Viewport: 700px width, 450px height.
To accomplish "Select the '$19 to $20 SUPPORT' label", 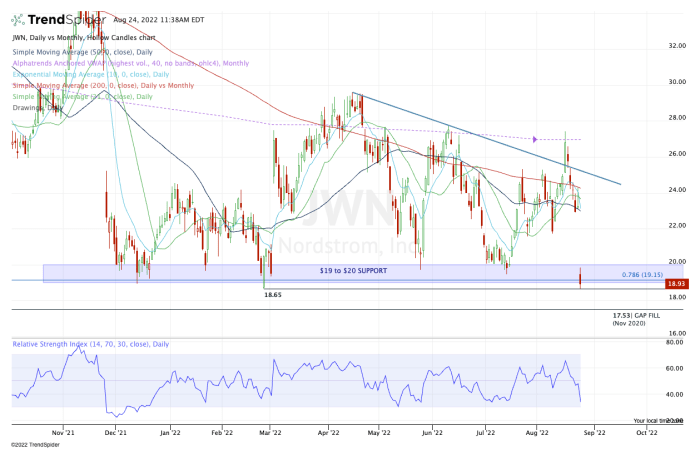I will (x=353, y=271).
